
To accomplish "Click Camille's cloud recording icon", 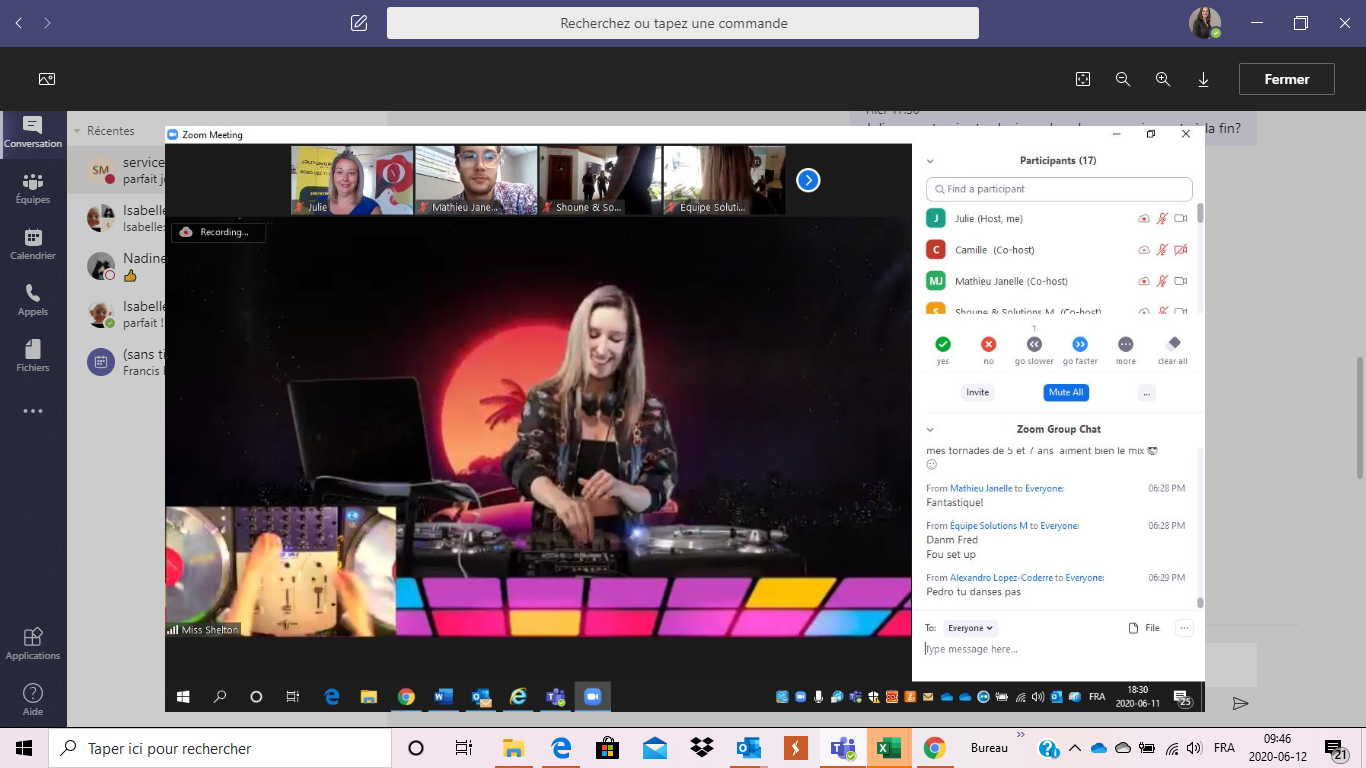I will (1144, 250).
